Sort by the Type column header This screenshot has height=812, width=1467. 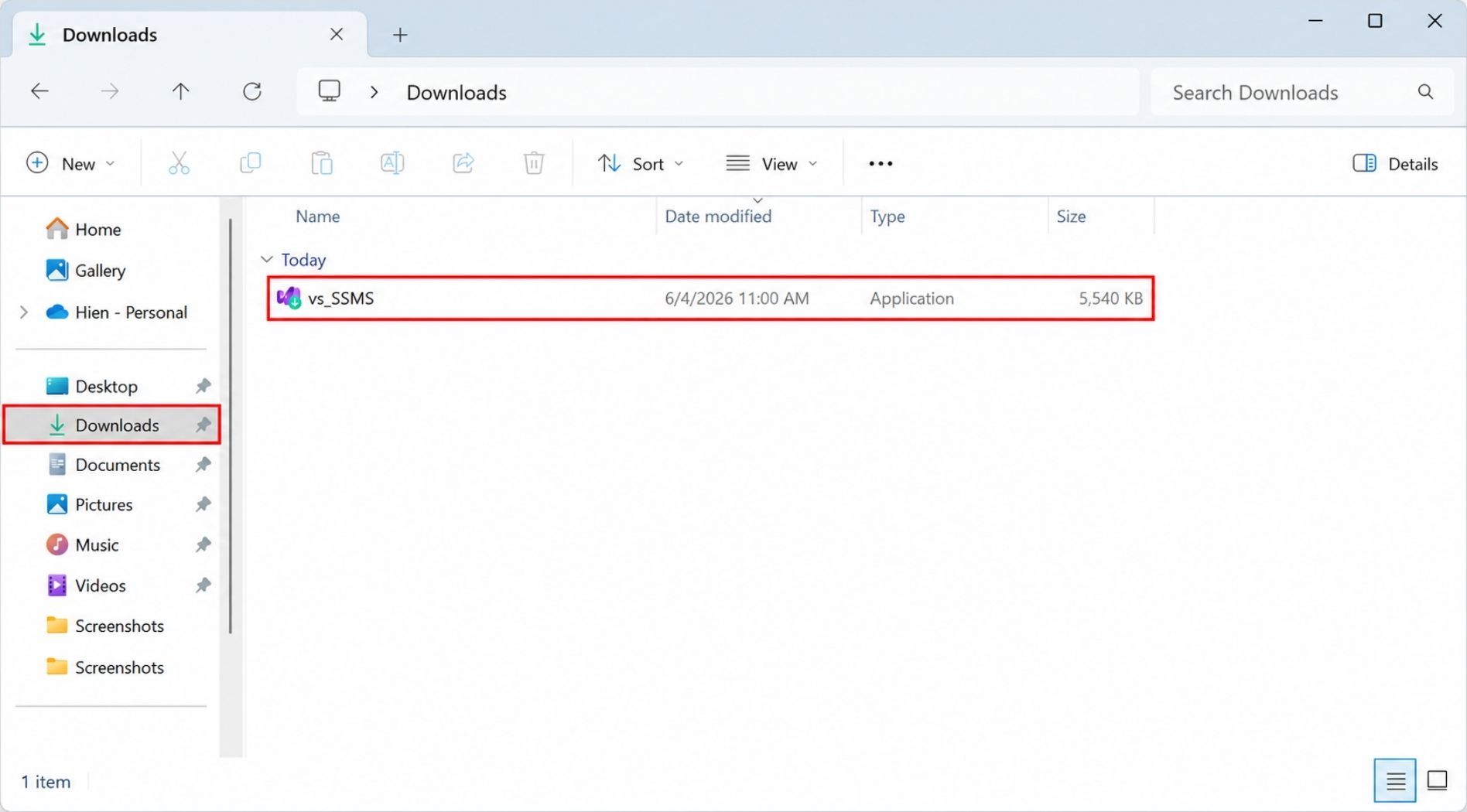click(887, 217)
